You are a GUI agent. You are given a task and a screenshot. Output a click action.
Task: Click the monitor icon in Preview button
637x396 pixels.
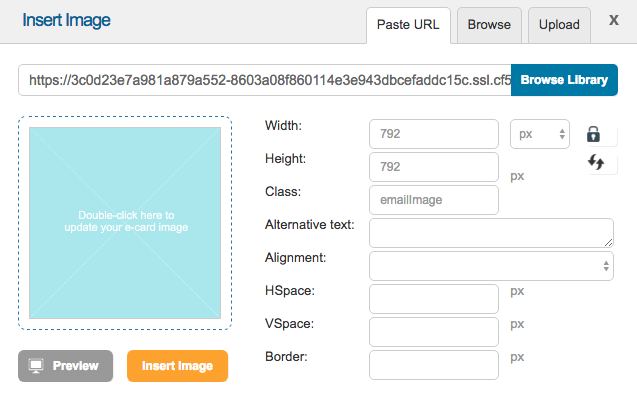(x=36, y=366)
